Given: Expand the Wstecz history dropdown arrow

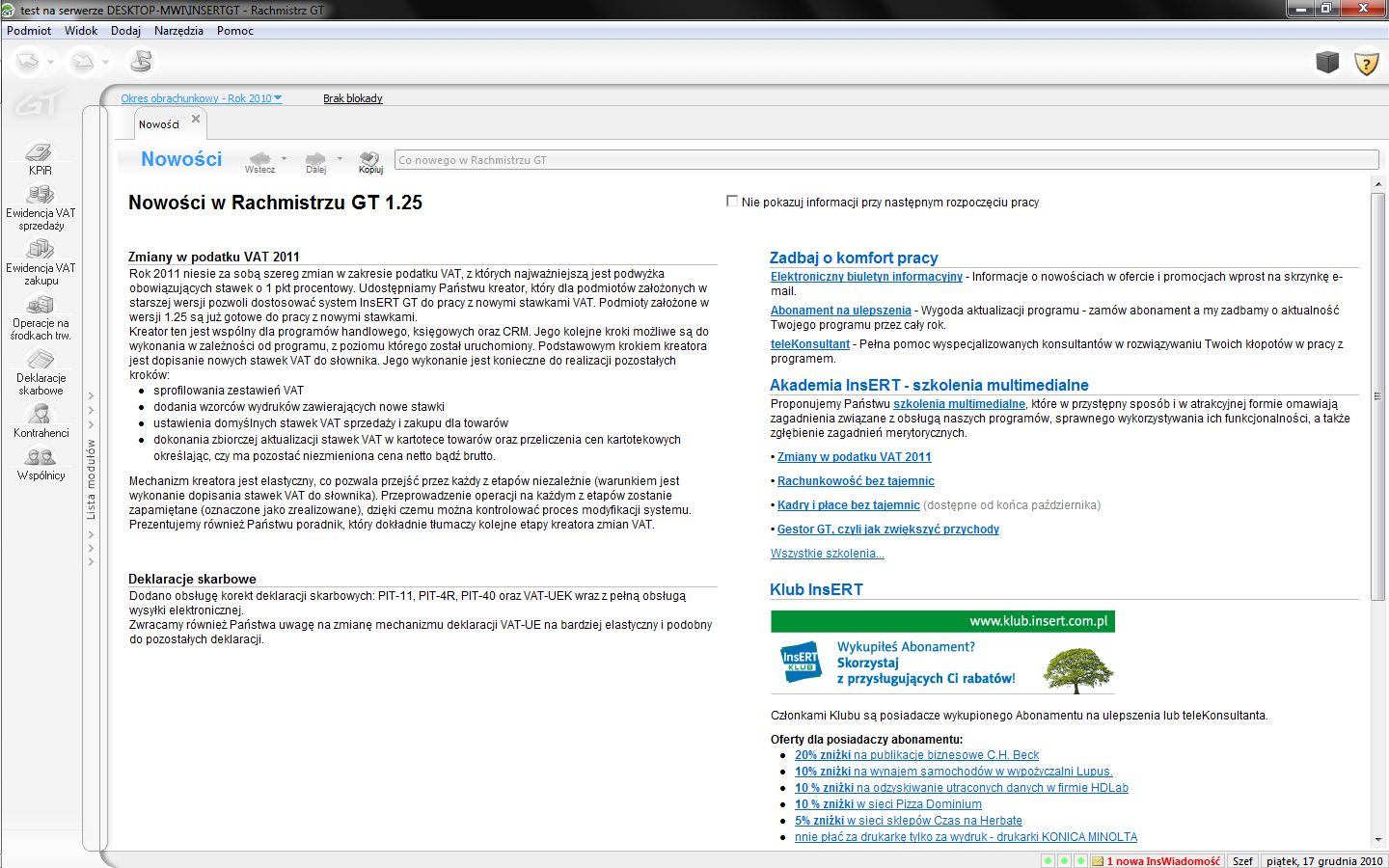Looking at the screenshot, I should pyautogui.click(x=284, y=158).
